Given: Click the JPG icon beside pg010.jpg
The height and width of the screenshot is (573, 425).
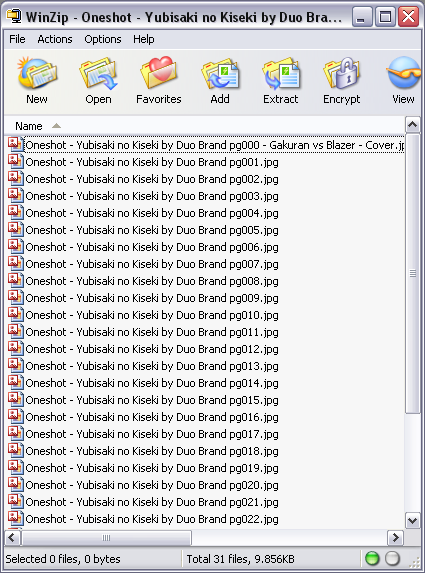Looking at the screenshot, I should click(x=16, y=315).
